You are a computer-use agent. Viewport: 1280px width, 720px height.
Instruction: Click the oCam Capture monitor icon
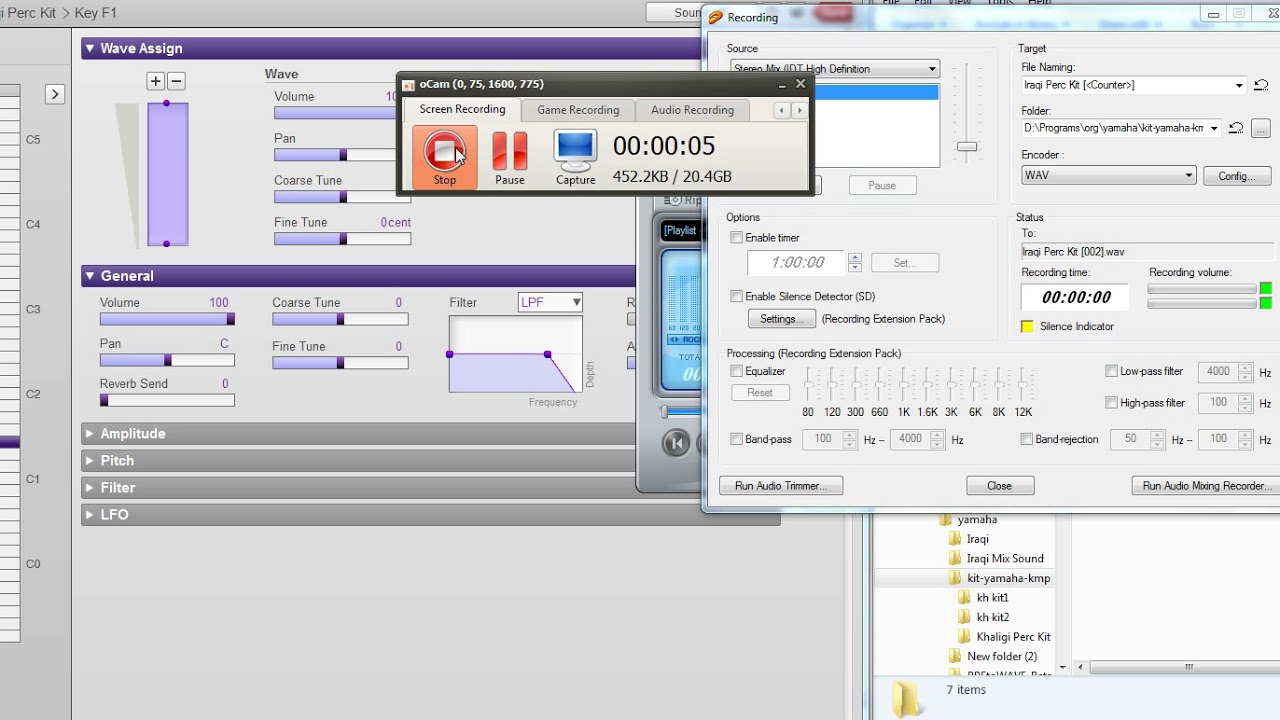tap(575, 158)
